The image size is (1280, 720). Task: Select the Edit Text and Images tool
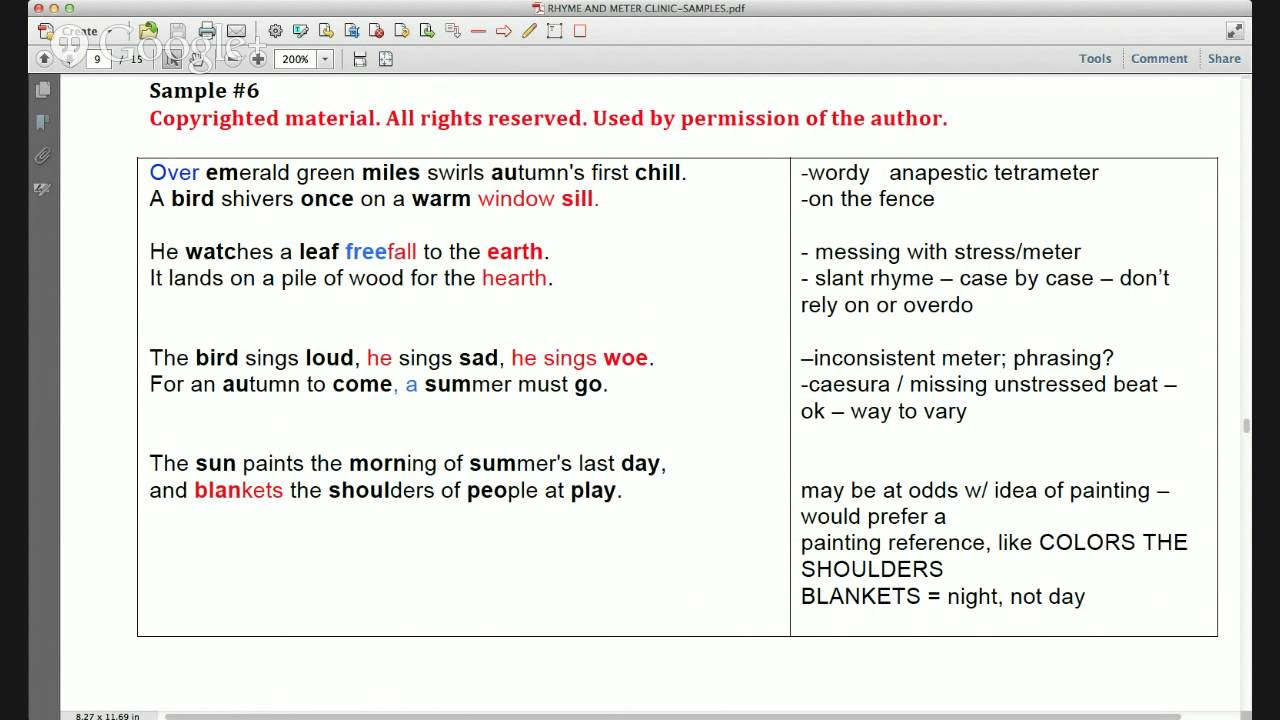coord(300,31)
